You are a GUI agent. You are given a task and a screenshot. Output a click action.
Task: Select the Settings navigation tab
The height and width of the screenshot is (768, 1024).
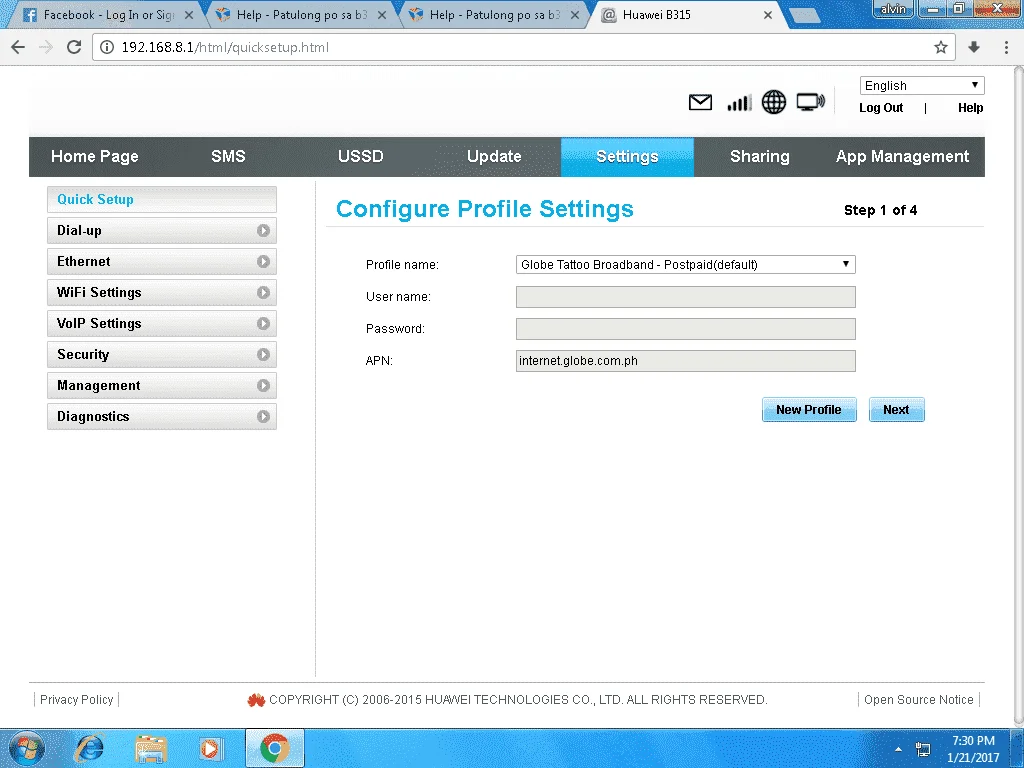pos(627,157)
